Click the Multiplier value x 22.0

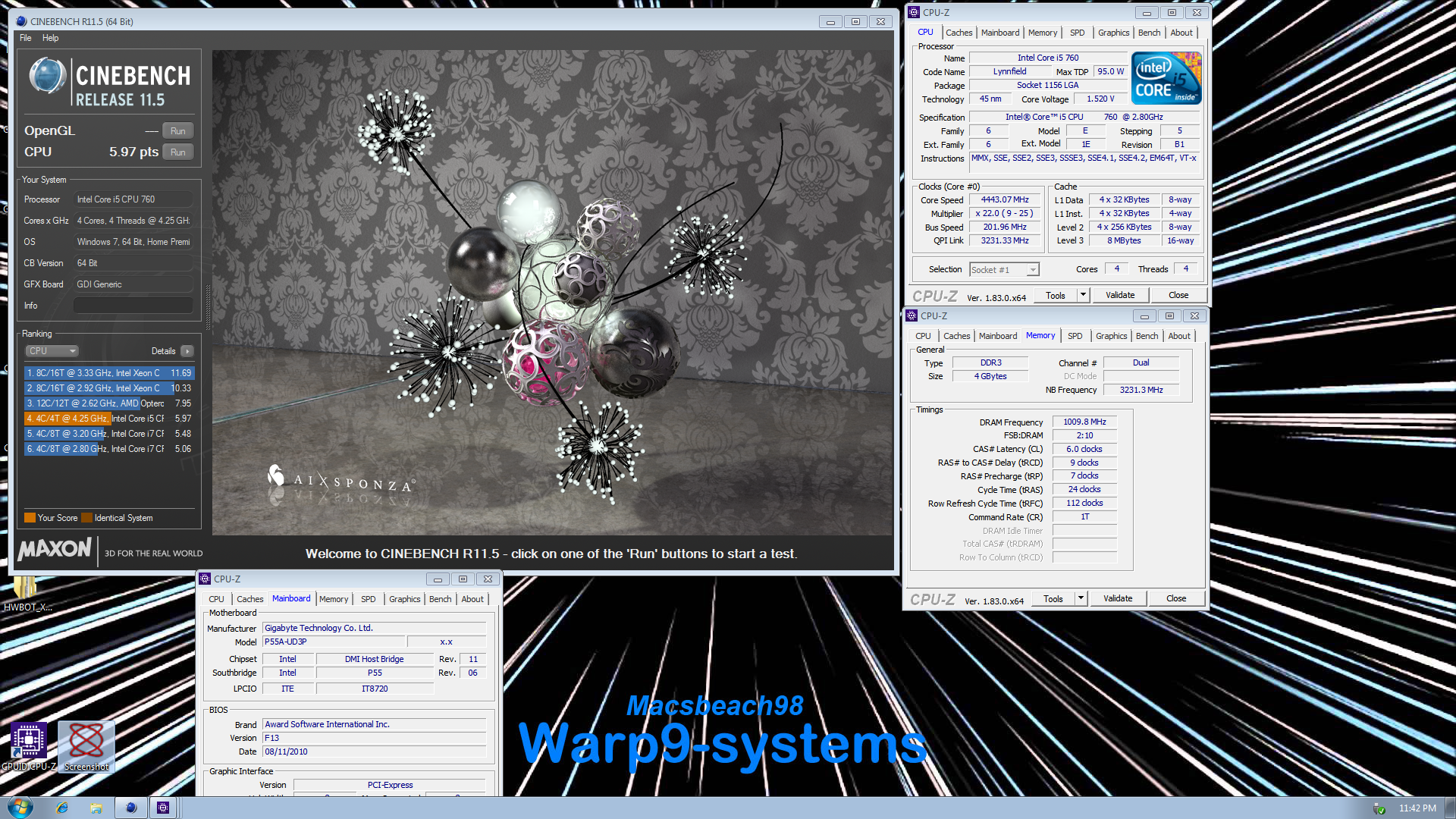(1005, 213)
